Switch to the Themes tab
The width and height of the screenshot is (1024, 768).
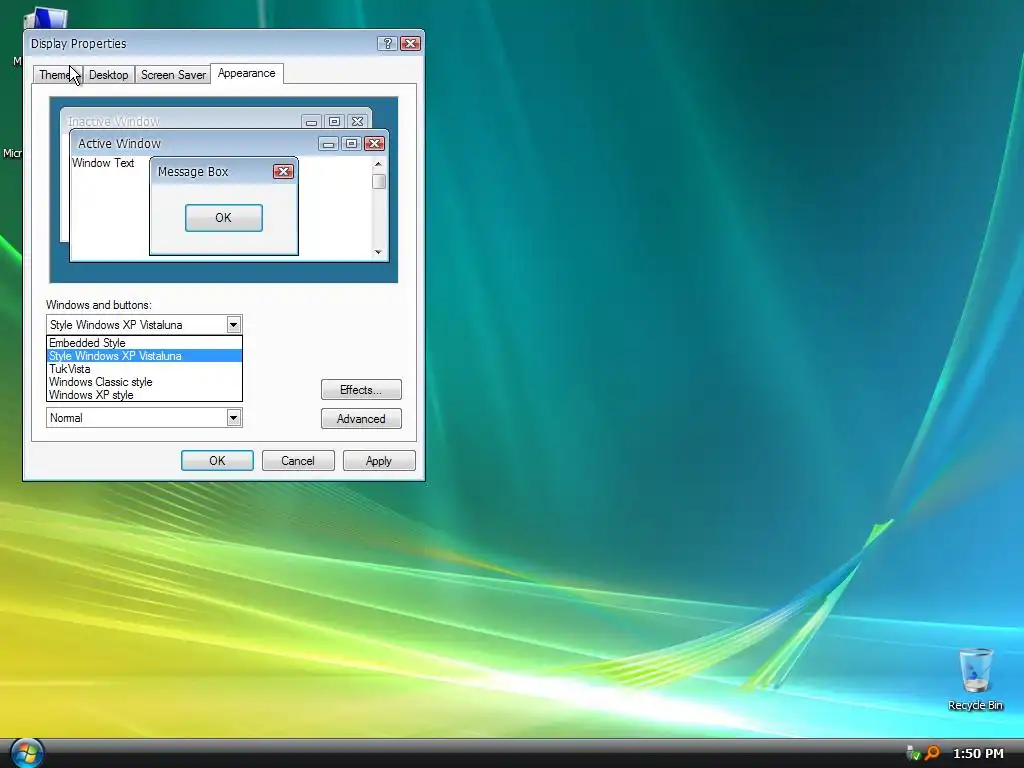pyautogui.click(x=57, y=74)
